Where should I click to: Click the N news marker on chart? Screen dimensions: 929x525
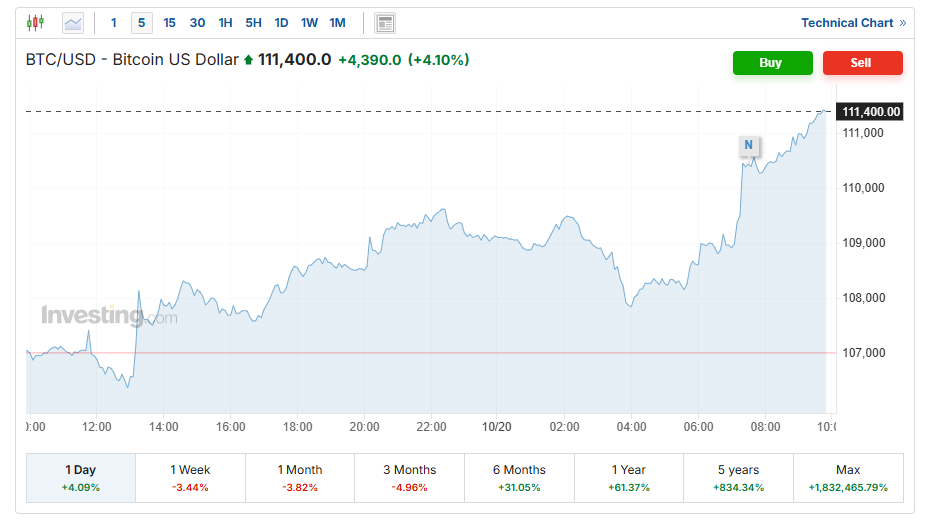[748, 146]
